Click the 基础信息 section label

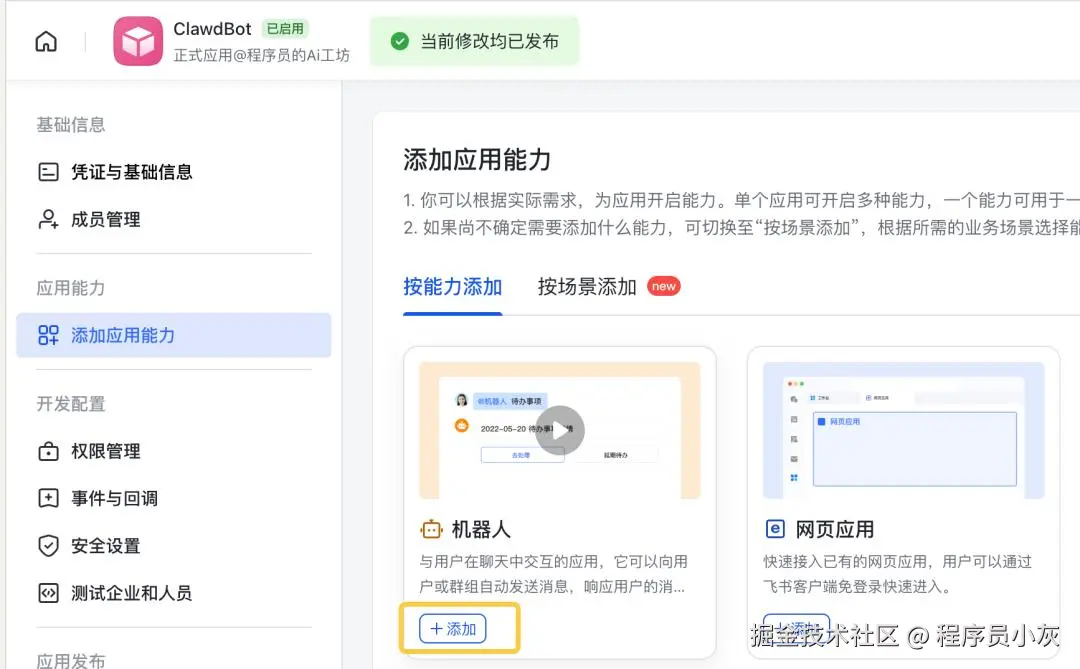click(71, 125)
